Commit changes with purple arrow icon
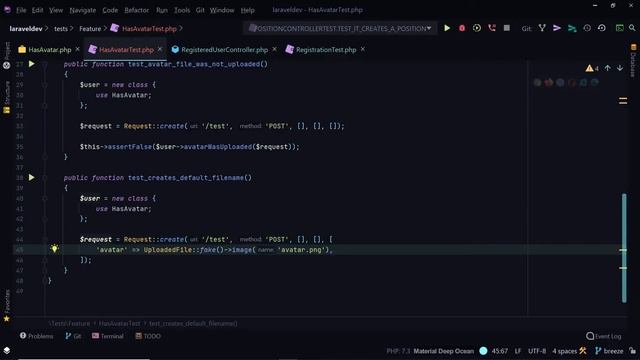This screenshot has height=360, width=640. tap(557, 28)
